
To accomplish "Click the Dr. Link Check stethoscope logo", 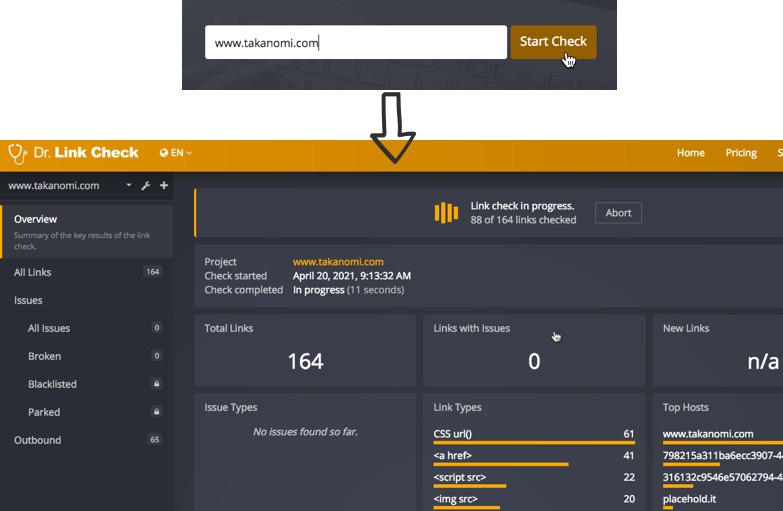I will coord(18,153).
